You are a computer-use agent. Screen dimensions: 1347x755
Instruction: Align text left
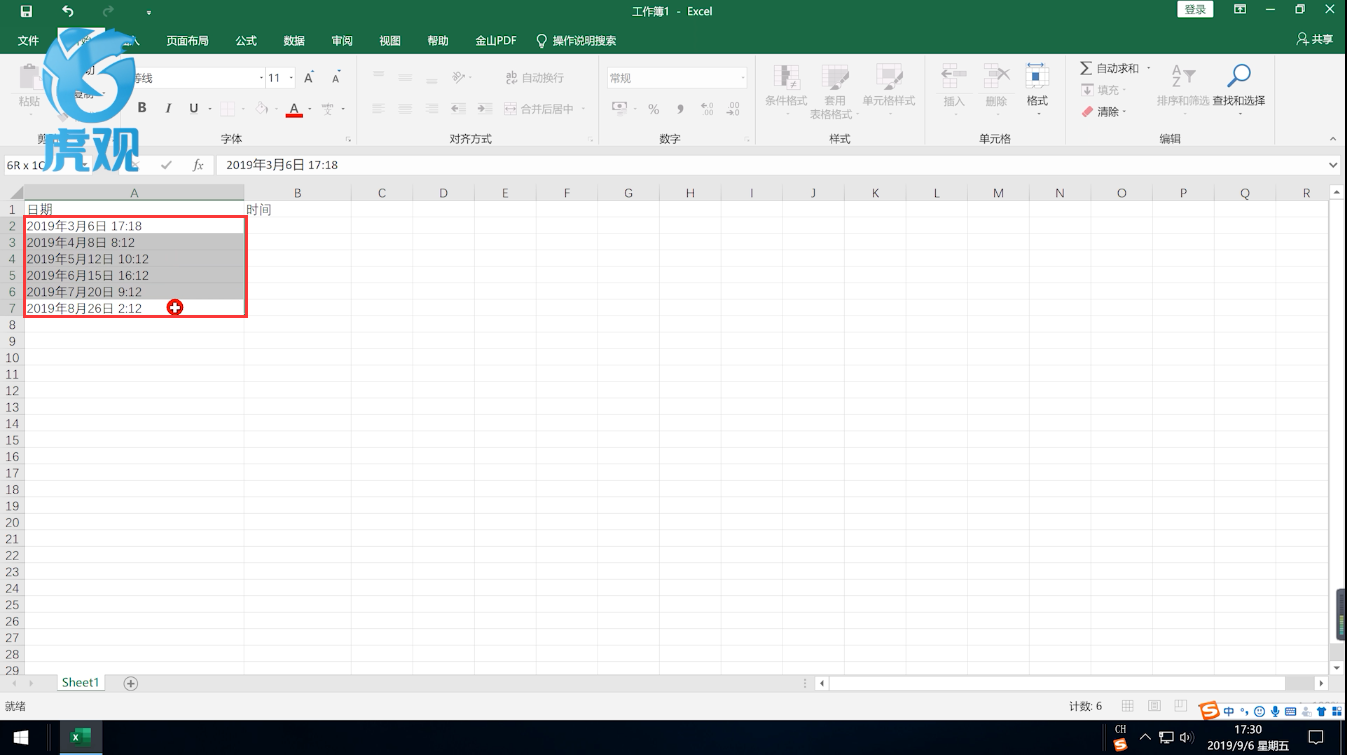[x=378, y=108]
